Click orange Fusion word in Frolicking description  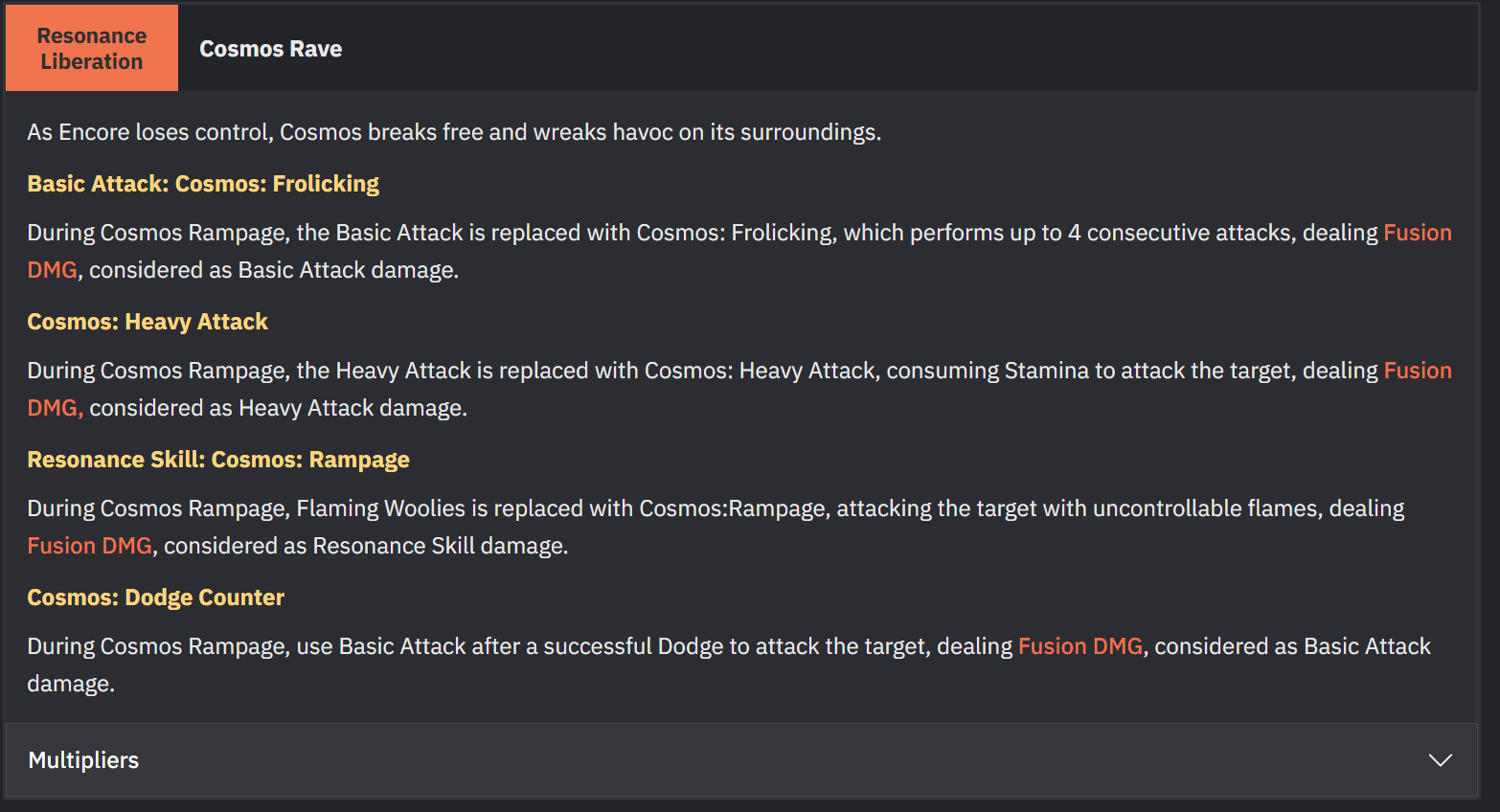1418,233
